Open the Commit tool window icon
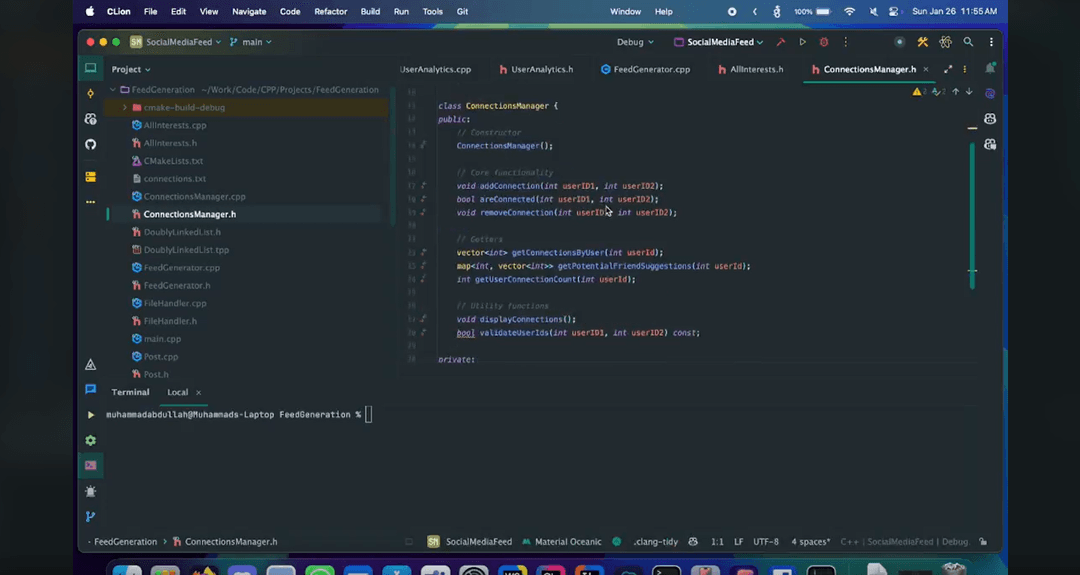Viewport: 1080px width, 575px height. [x=90, y=93]
